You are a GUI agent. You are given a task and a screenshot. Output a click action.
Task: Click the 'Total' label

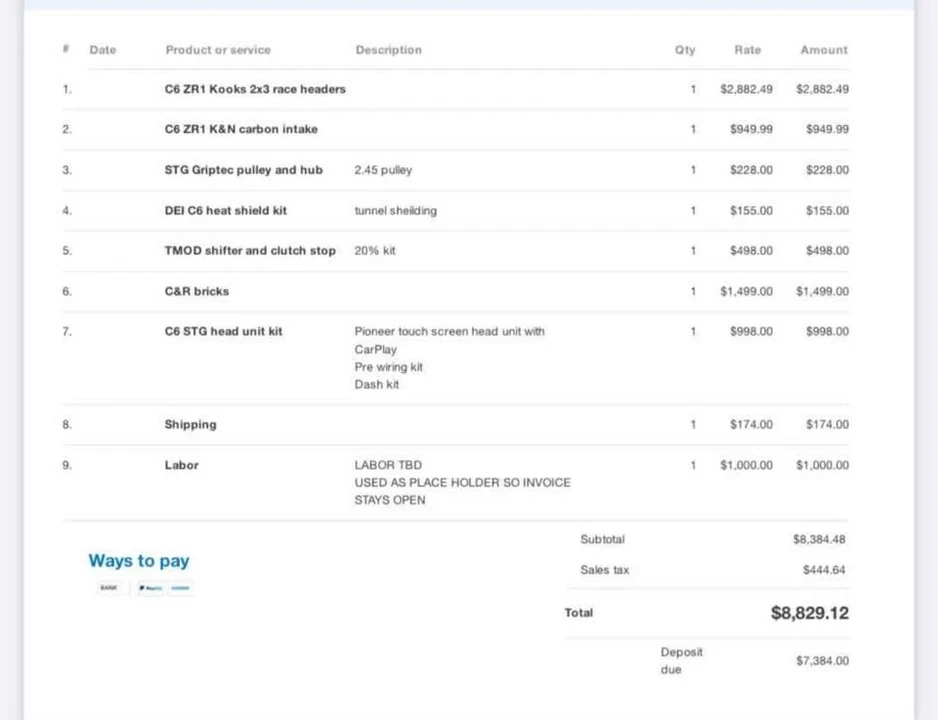(578, 613)
